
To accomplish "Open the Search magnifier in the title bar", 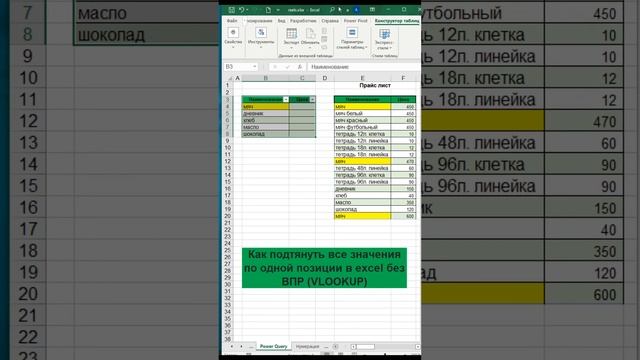I will [332, 10].
